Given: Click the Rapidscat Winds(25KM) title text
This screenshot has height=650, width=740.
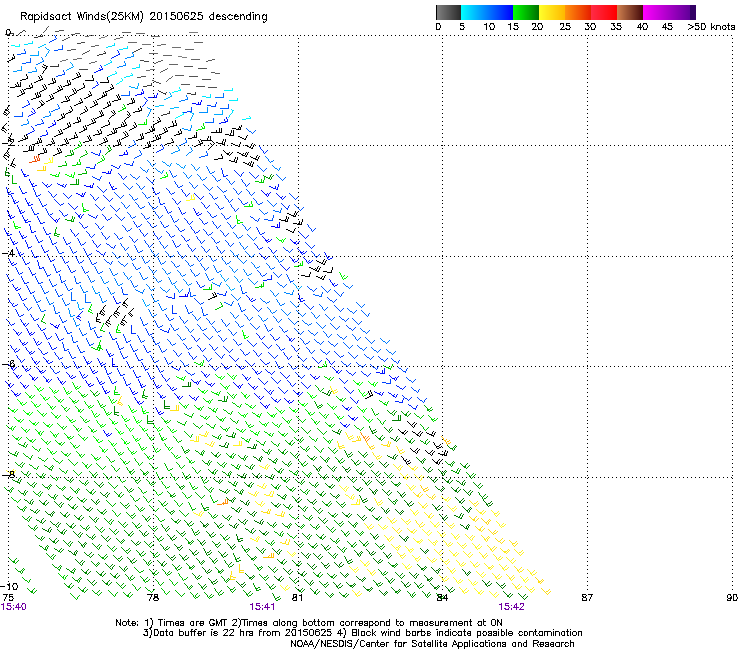Looking at the screenshot, I should pos(81,17).
